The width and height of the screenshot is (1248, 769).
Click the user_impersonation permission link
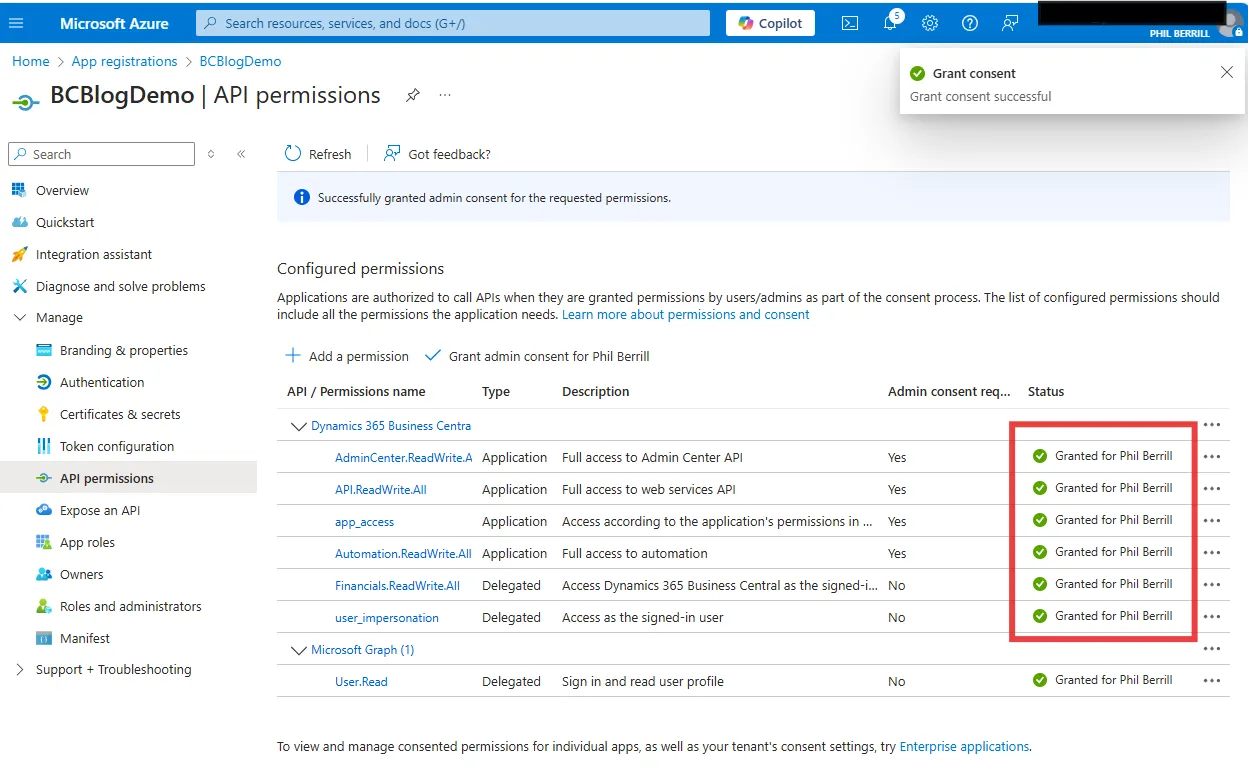click(x=387, y=618)
